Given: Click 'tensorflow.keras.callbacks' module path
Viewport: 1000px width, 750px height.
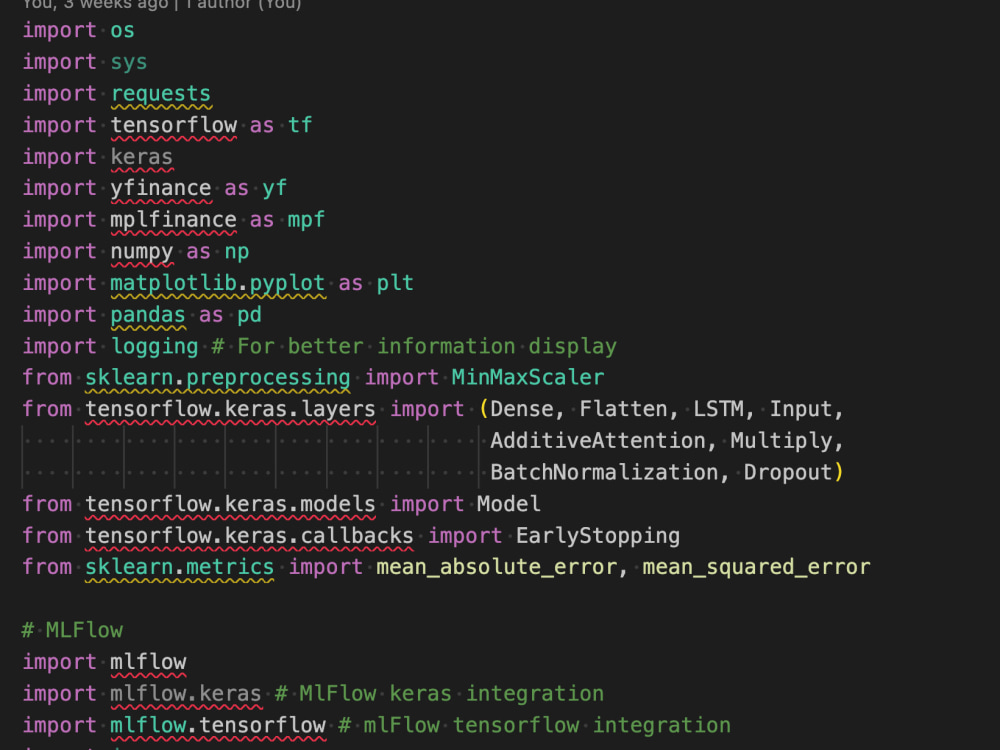Looking at the screenshot, I should (249, 536).
